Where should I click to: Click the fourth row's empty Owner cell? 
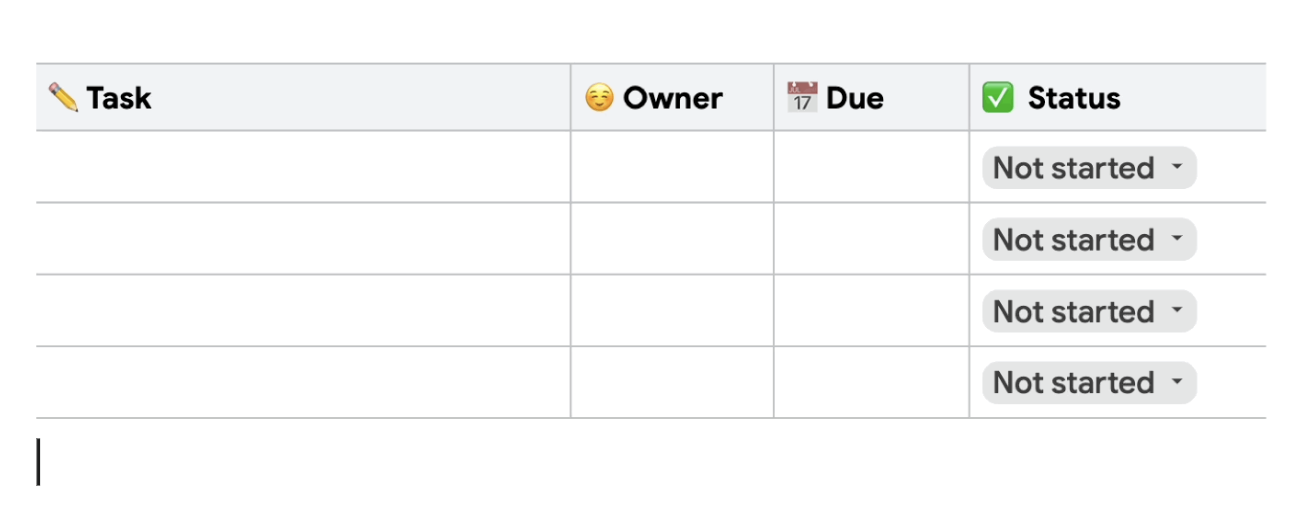click(672, 382)
